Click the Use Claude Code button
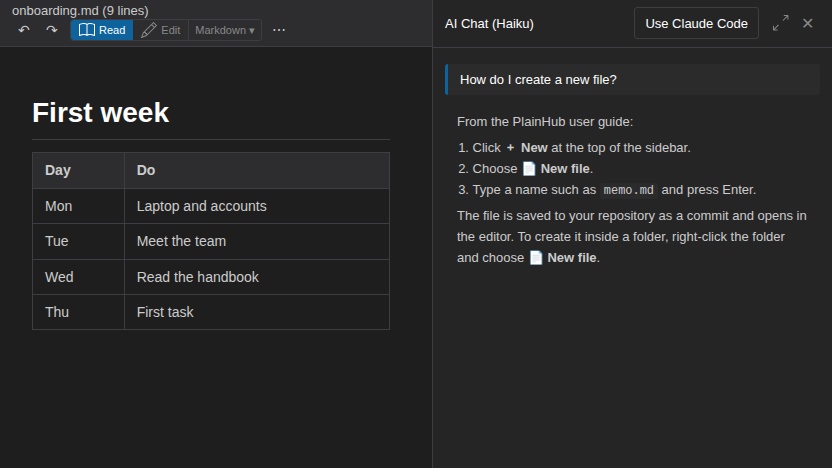This screenshot has width=832, height=468. pyautogui.click(x=696, y=23)
